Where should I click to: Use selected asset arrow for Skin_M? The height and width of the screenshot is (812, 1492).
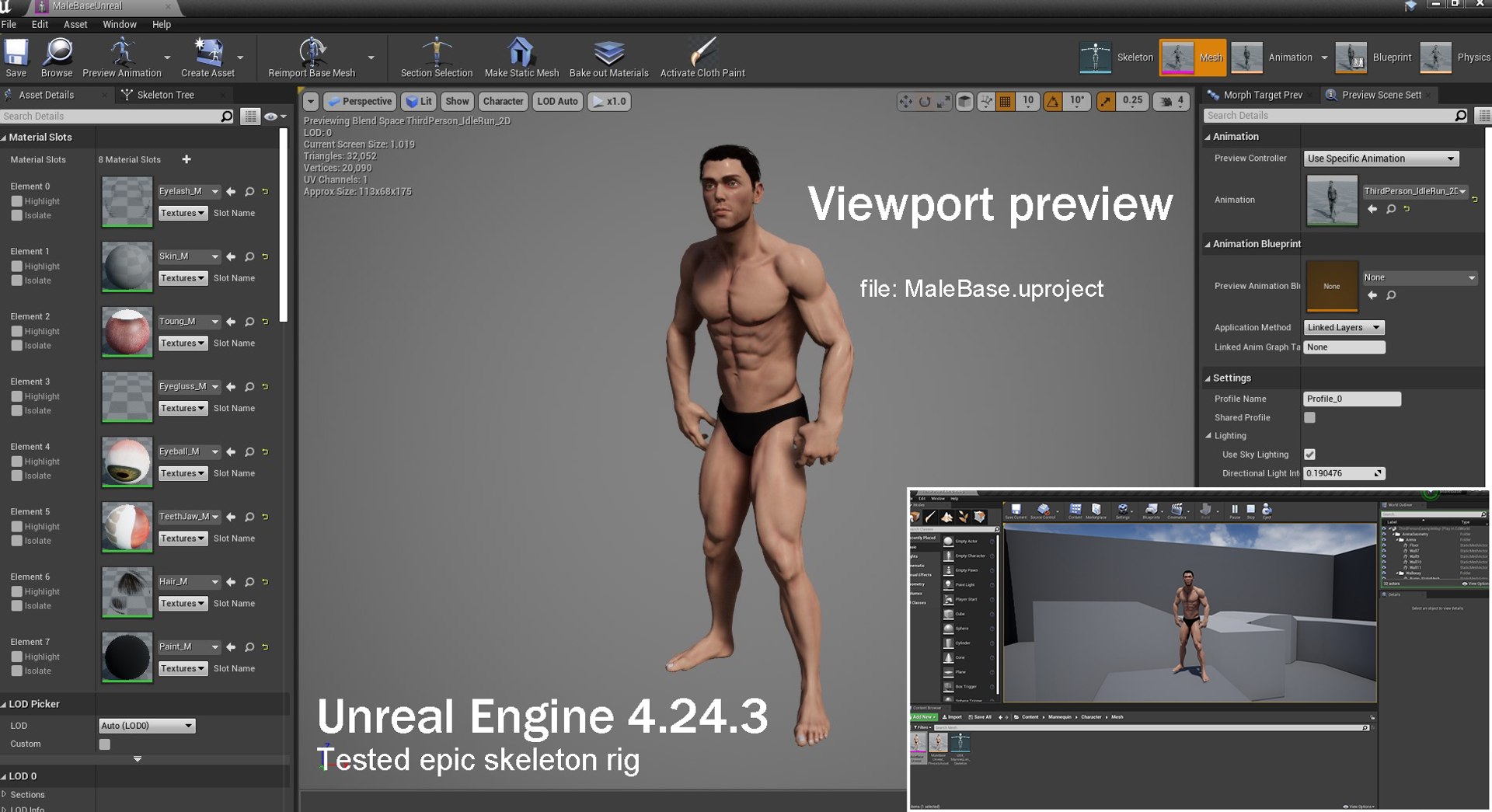click(x=231, y=256)
